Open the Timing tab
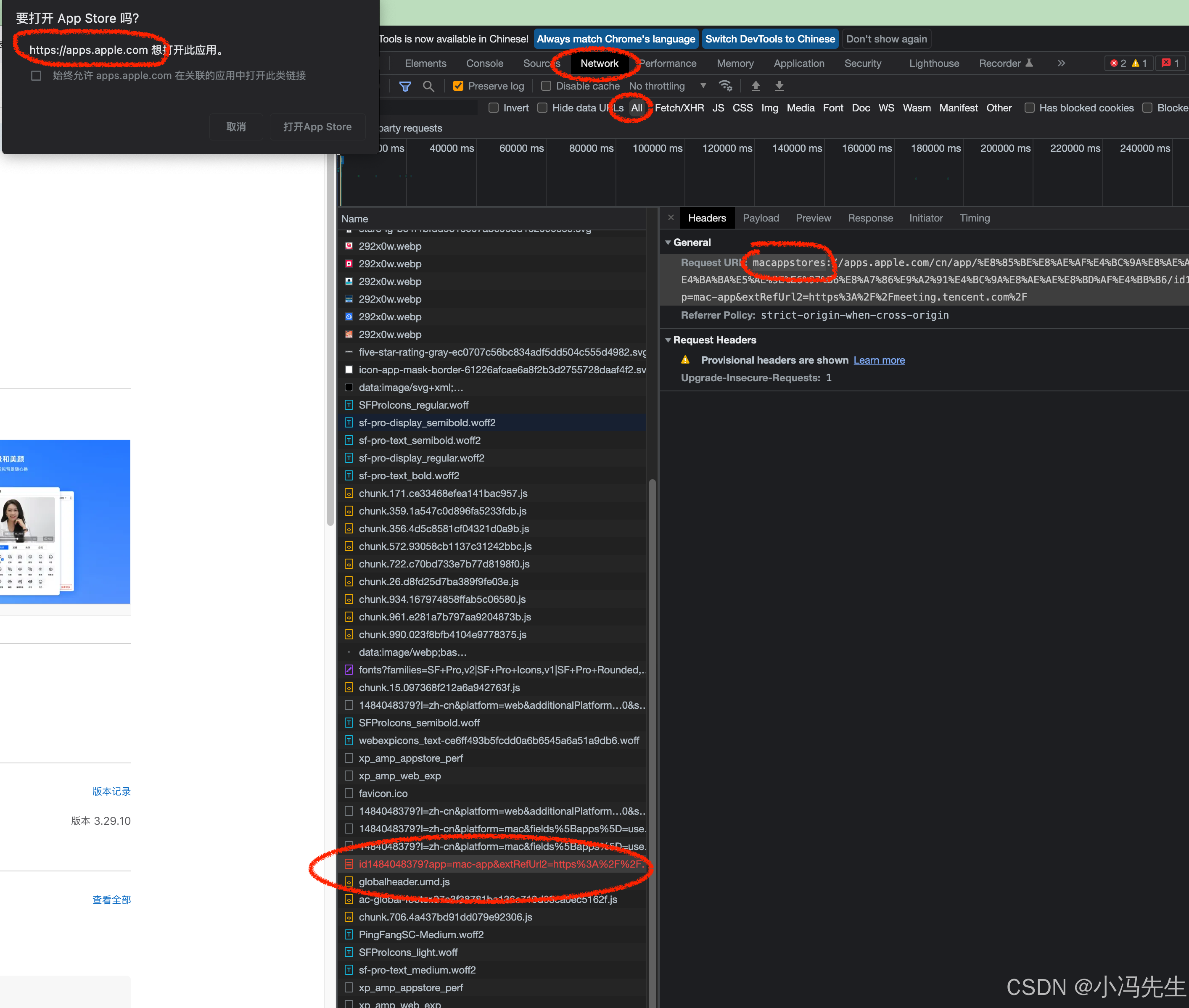This screenshot has width=1189, height=1008. pos(974,218)
